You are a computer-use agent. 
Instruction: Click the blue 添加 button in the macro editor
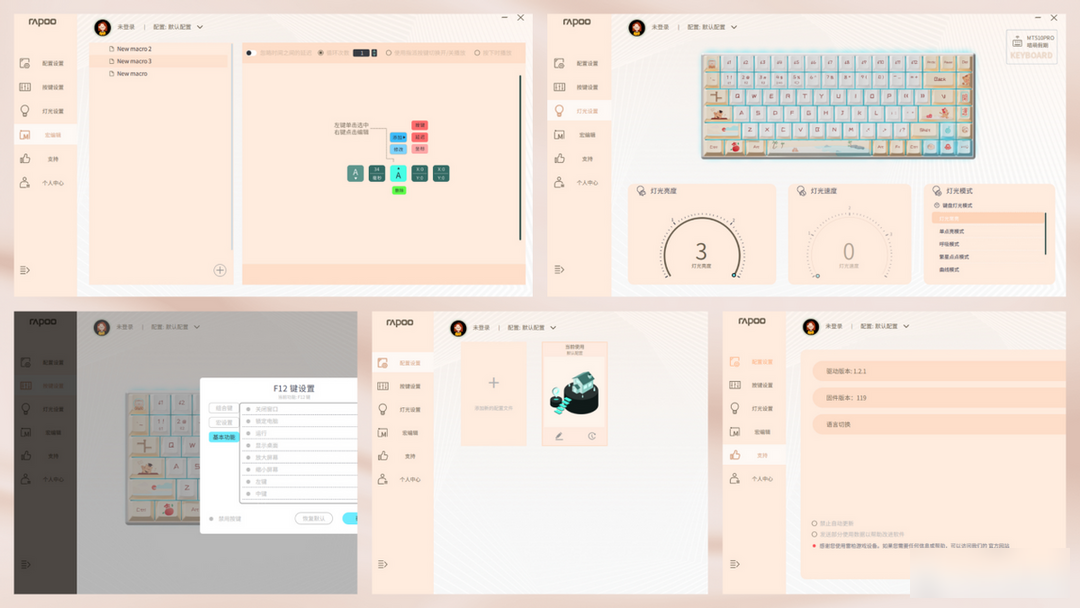398,137
